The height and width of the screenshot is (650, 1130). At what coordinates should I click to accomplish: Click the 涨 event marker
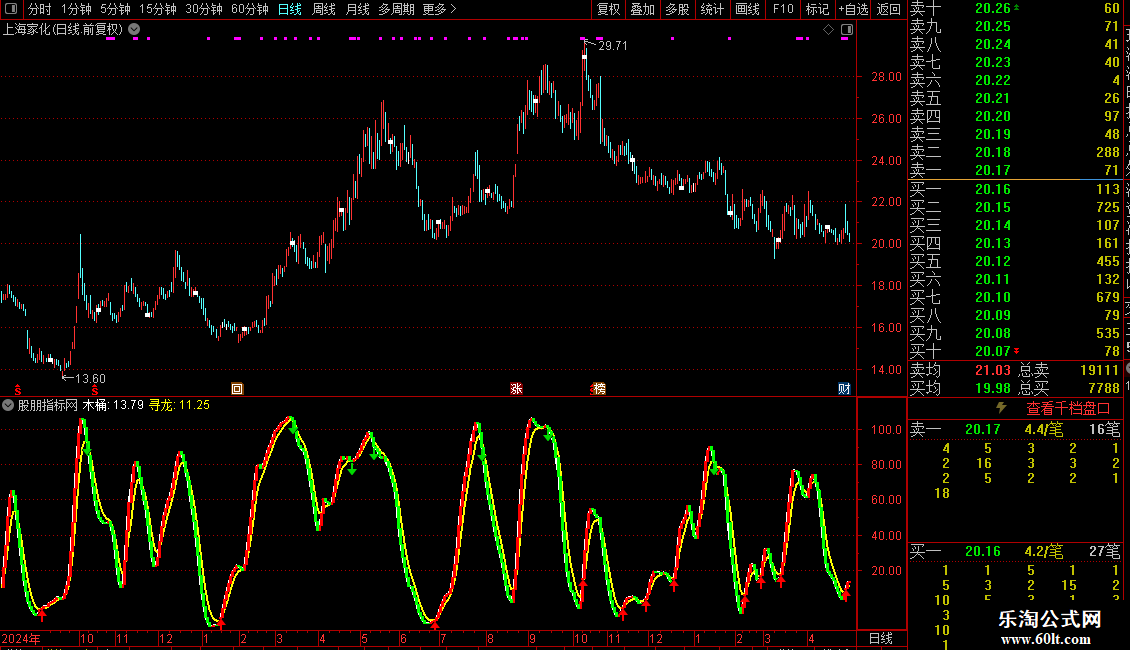516,388
